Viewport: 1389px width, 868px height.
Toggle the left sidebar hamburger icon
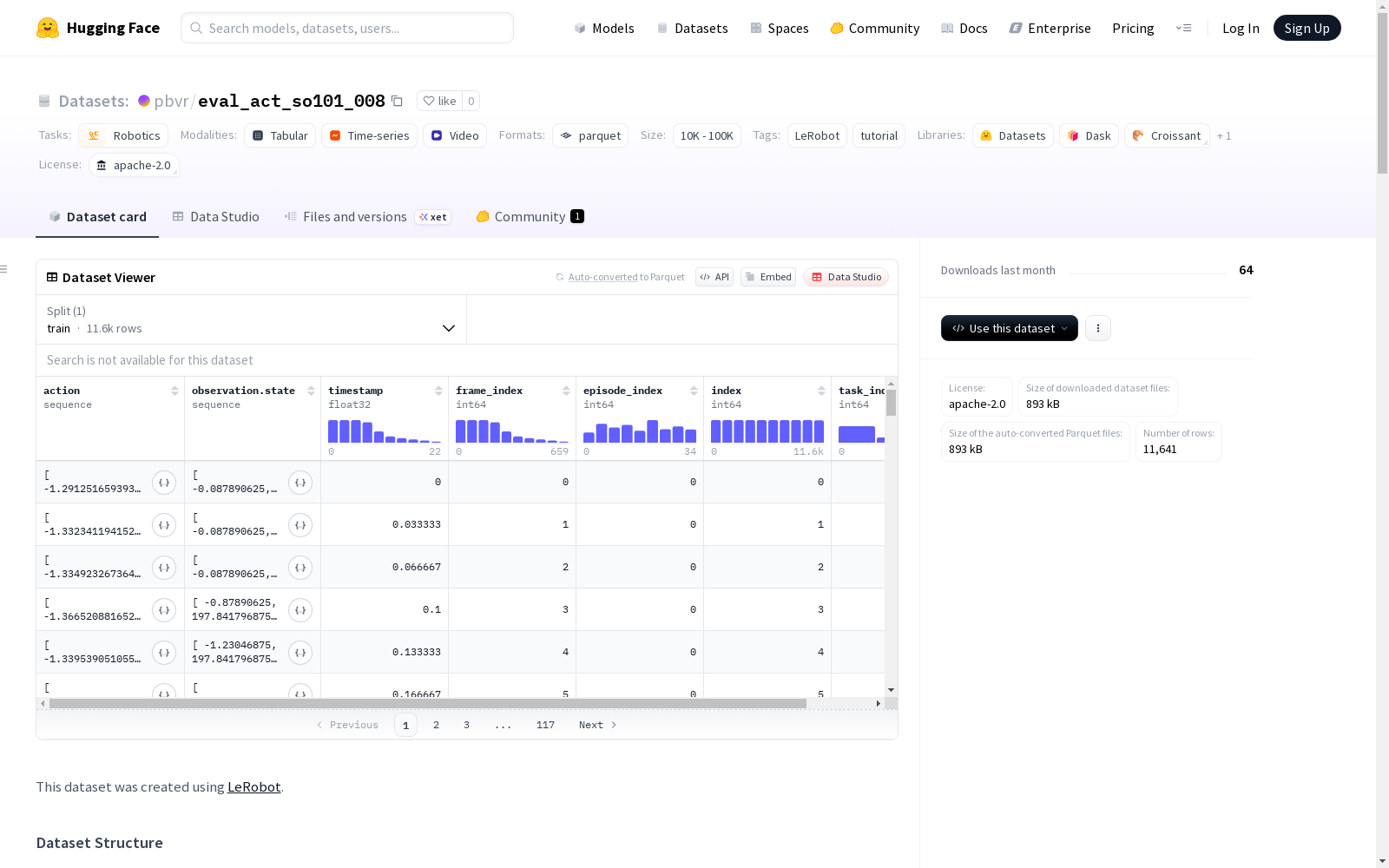tap(3, 269)
